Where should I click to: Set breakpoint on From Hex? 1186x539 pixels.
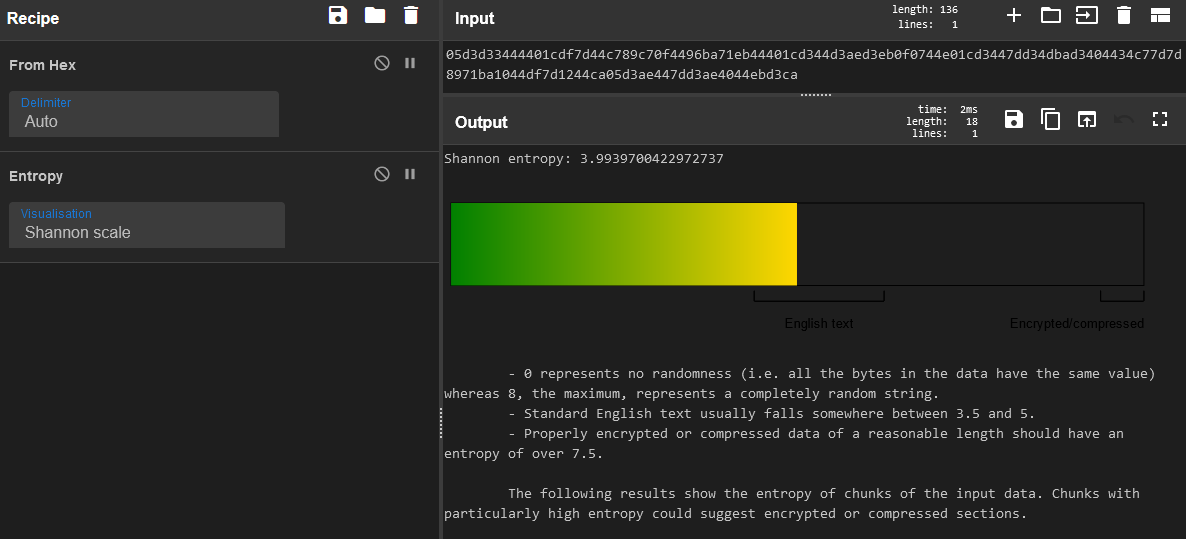pyautogui.click(x=410, y=63)
